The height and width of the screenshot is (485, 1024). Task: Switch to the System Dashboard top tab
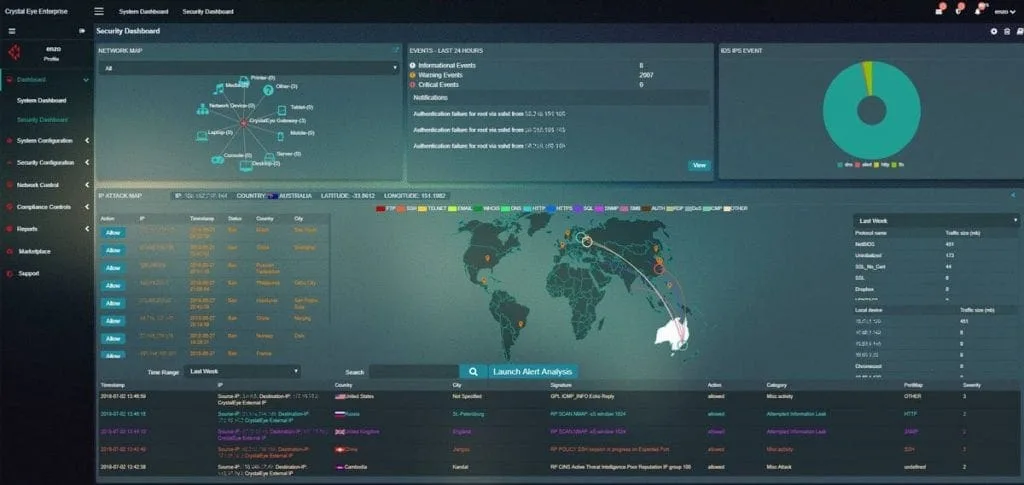(x=143, y=11)
